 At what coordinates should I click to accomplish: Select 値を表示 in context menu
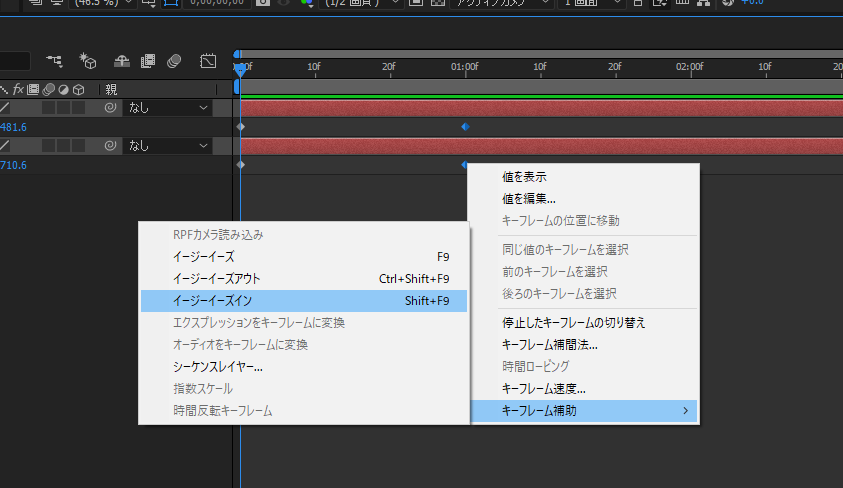tap(584, 177)
